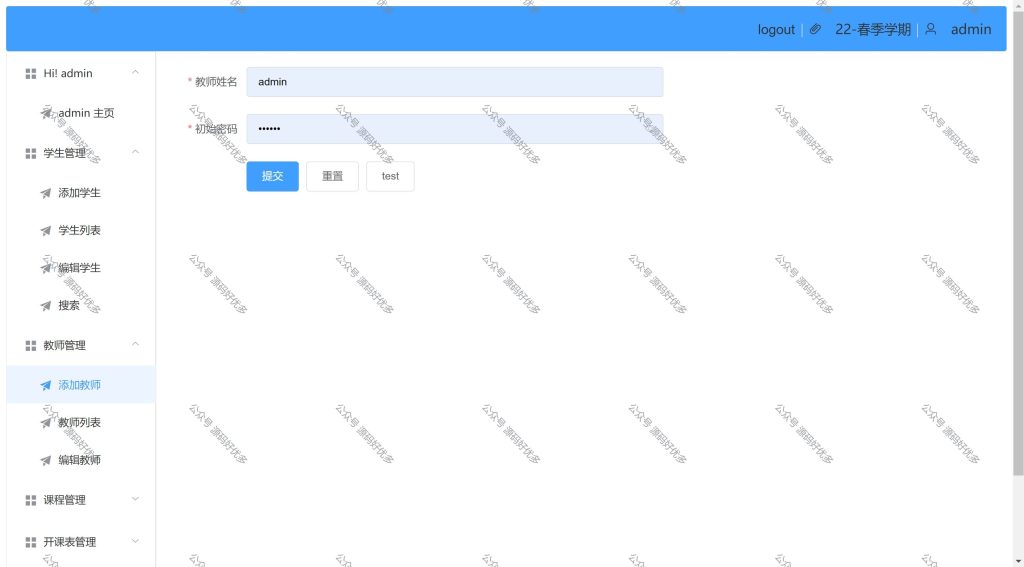
Task: Click the Hi! admin menu title
Action: (68, 73)
